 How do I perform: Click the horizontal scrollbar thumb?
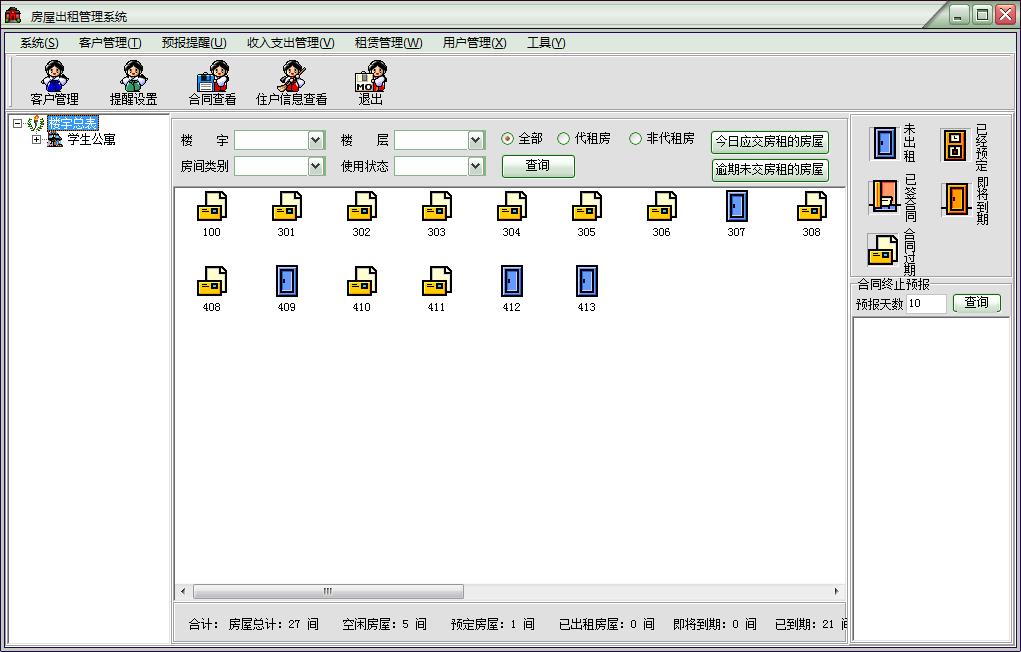[x=328, y=591]
